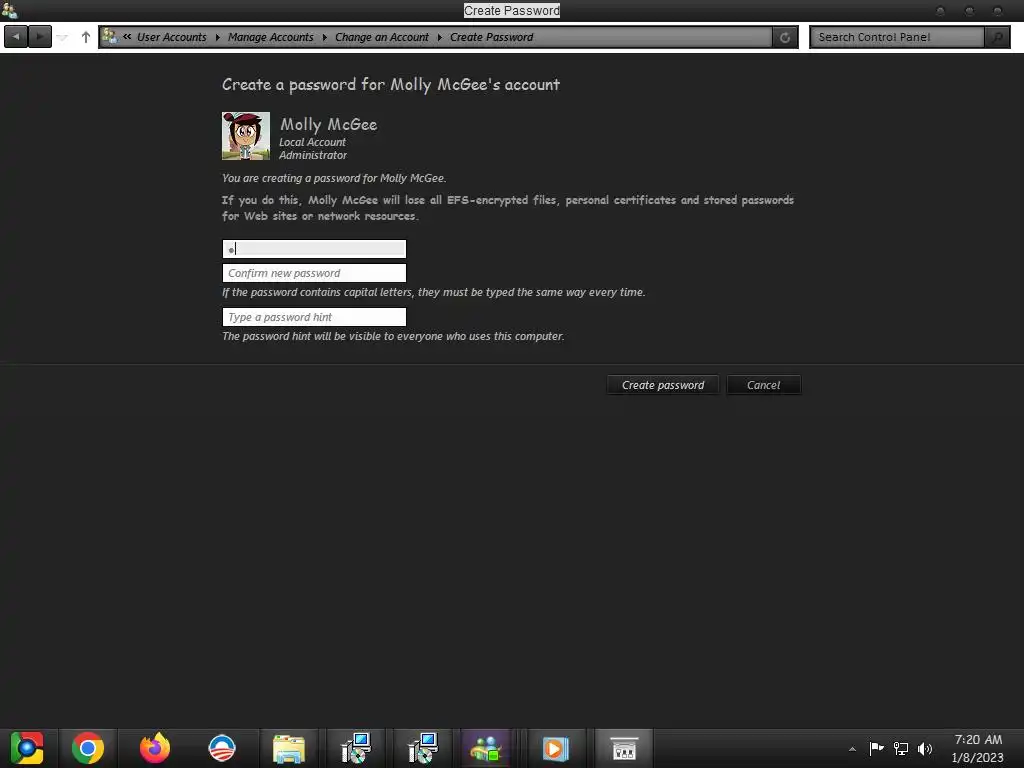Show hidden tray icons arrow
The image size is (1024, 768).
(x=852, y=749)
